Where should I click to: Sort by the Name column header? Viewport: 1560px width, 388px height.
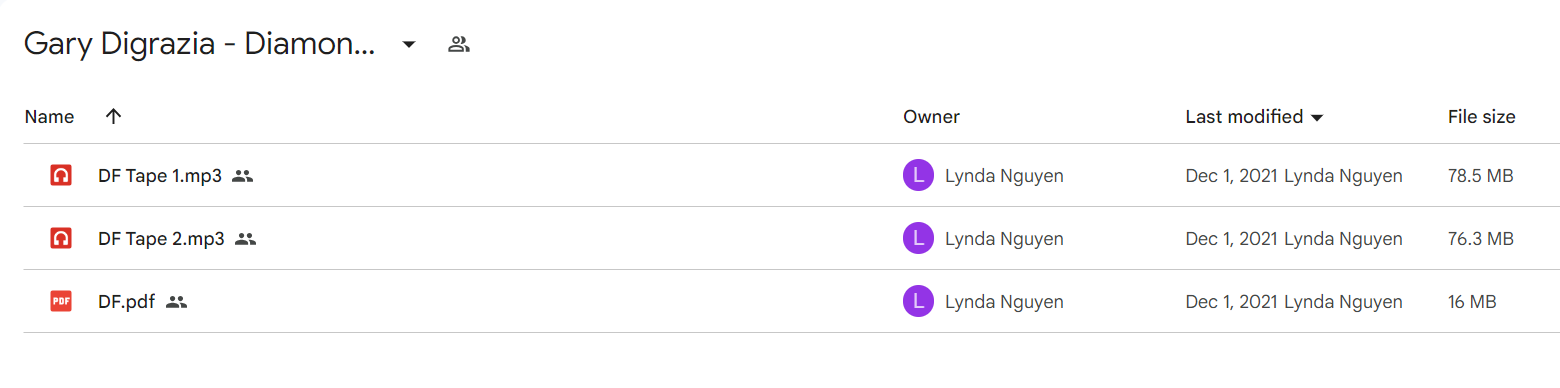[x=49, y=117]
